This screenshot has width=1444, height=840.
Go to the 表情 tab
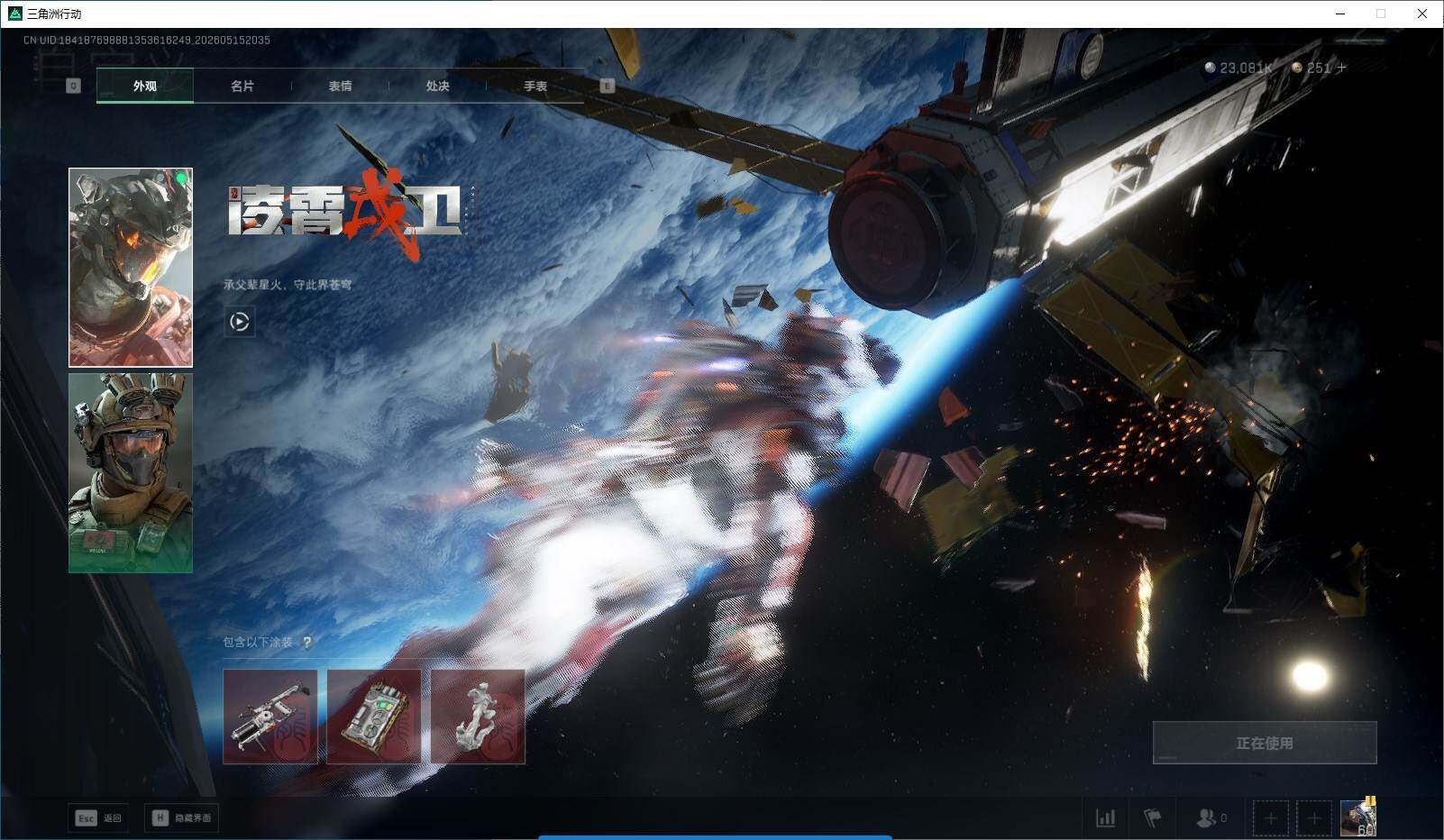pyautogui.click(x=340, y=86)
